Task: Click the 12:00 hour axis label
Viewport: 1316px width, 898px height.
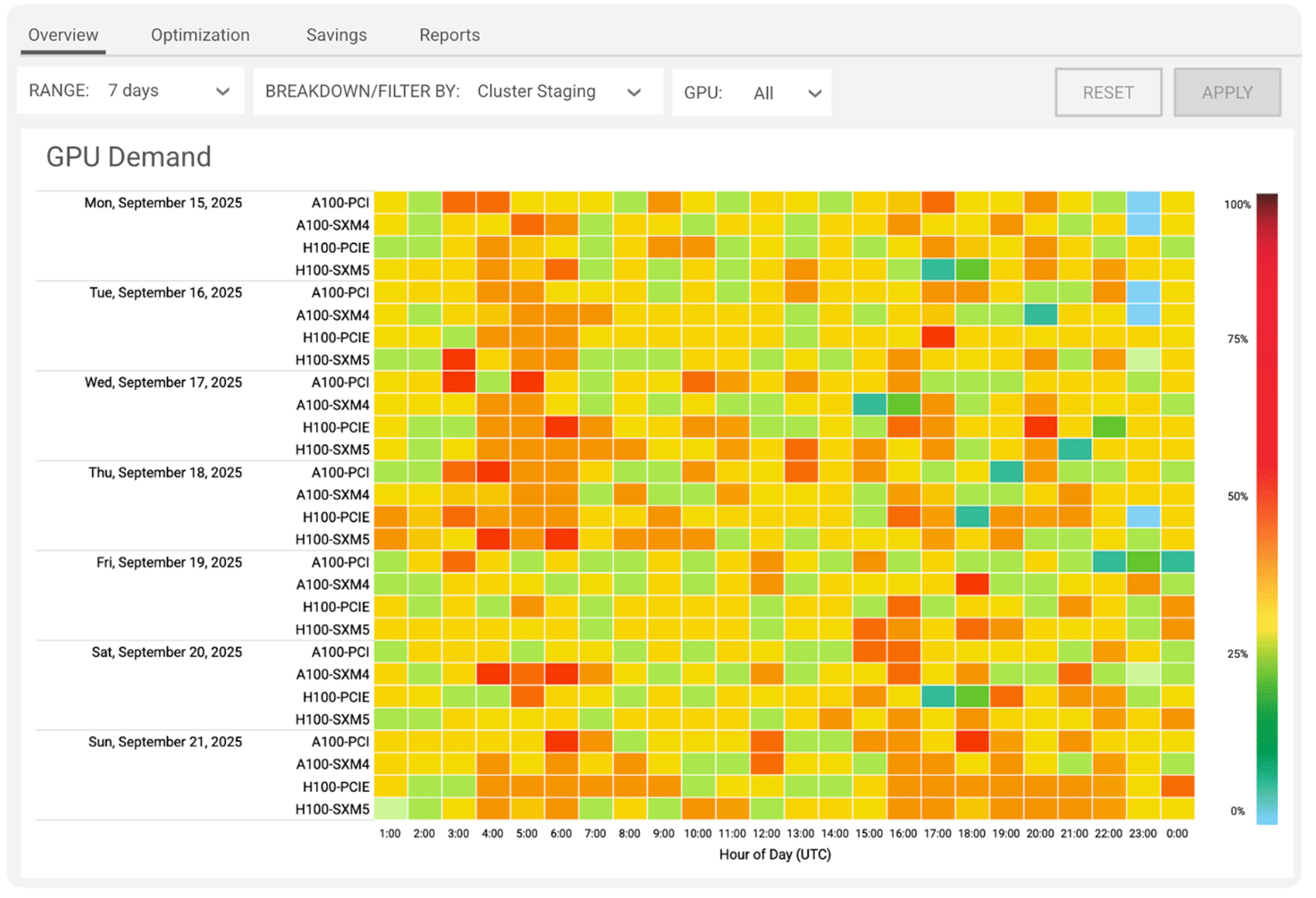Action: tap(766, 834)
